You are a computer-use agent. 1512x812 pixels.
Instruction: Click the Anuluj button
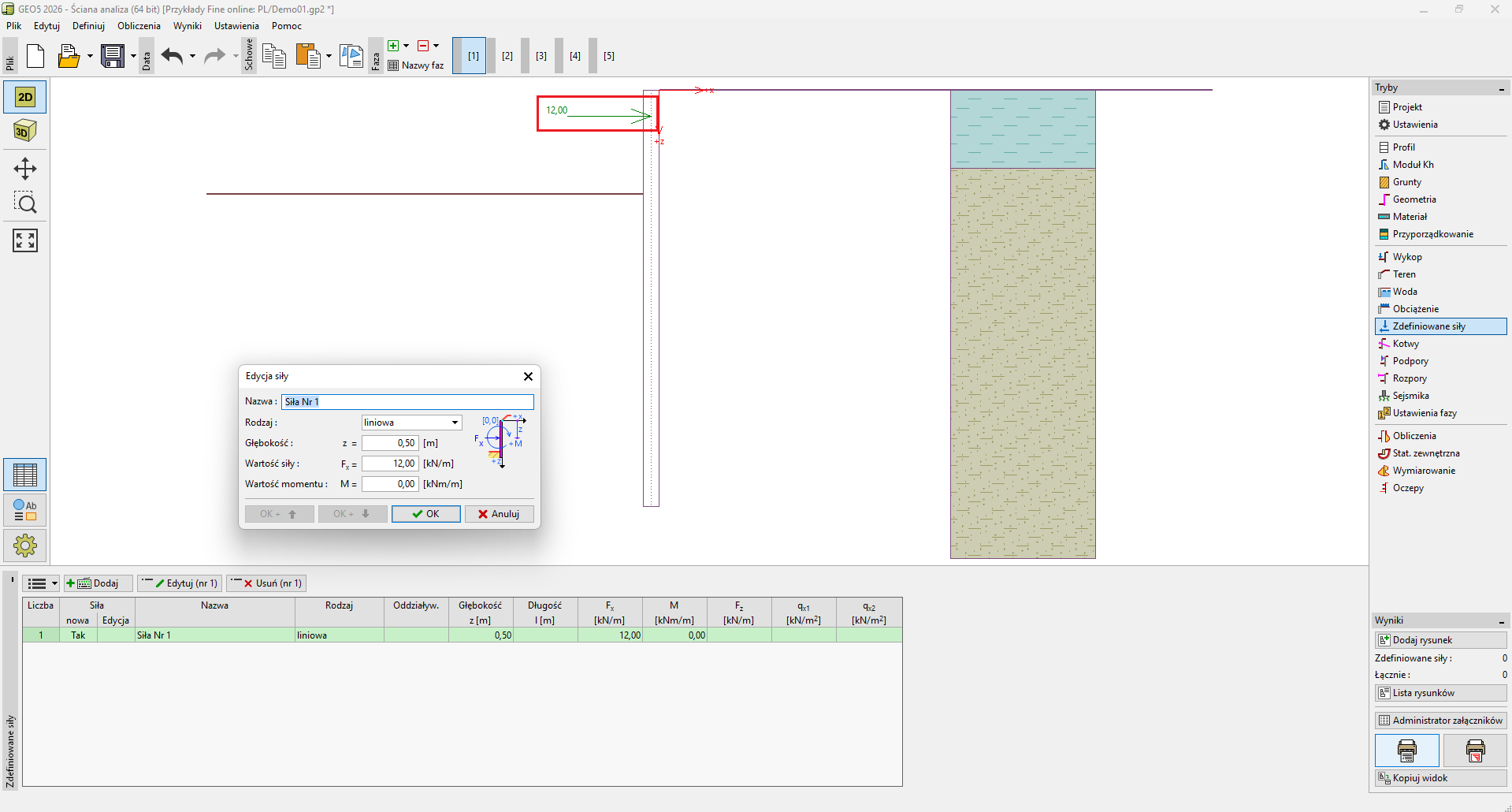tap(499, 514)
